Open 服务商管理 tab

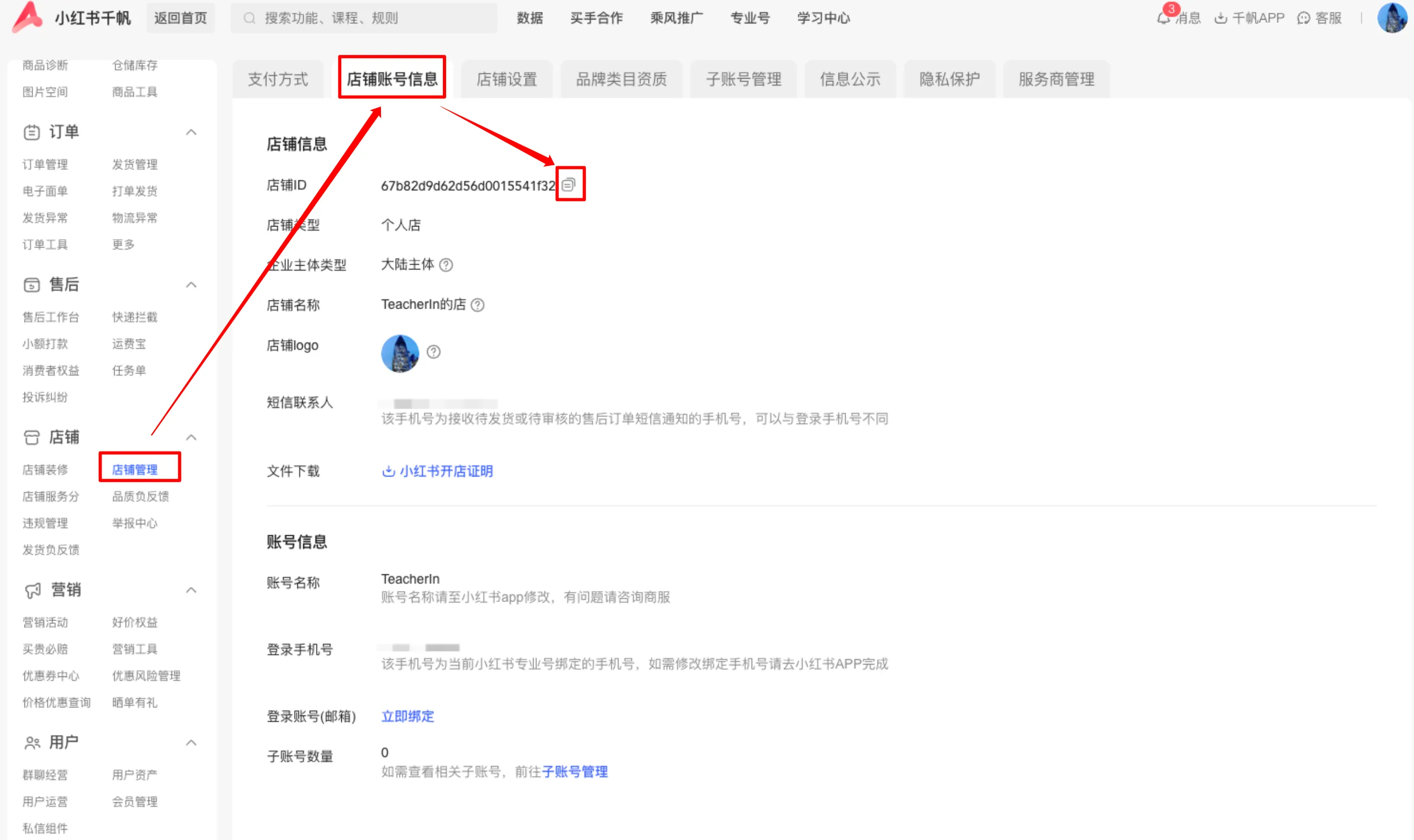click(1057, 79)
